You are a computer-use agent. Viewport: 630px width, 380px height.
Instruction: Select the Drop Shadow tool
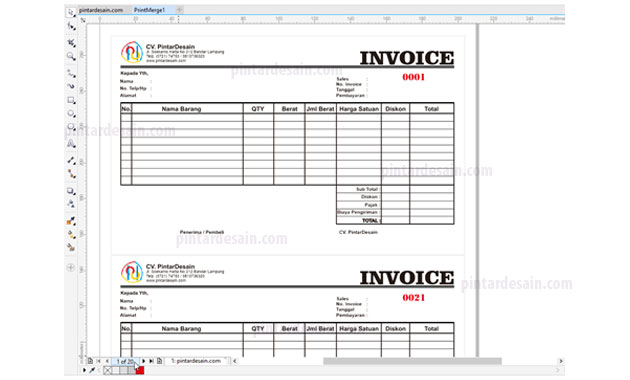point(71,191)
